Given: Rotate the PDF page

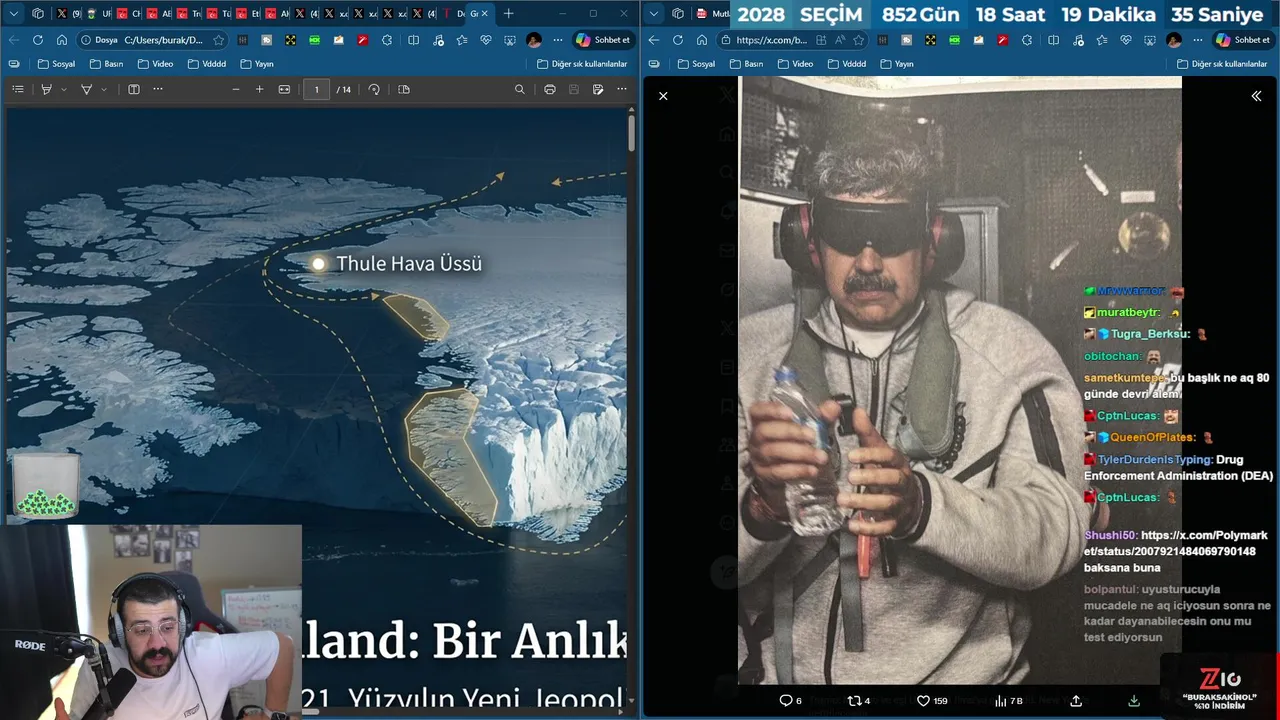Looking at the screenshot, I should (x=374, y=89).
